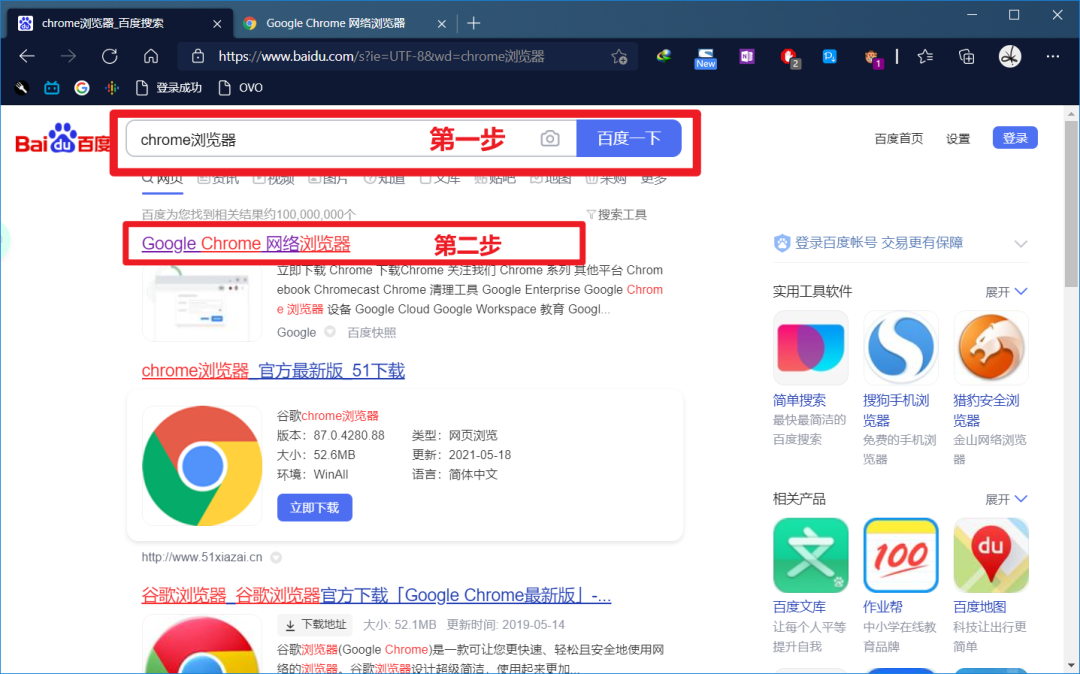Screen dimensions: 1080x674
Task: Open the 设置 menu on Baidu
Action: pyautogui.click(x=958, y=138)
